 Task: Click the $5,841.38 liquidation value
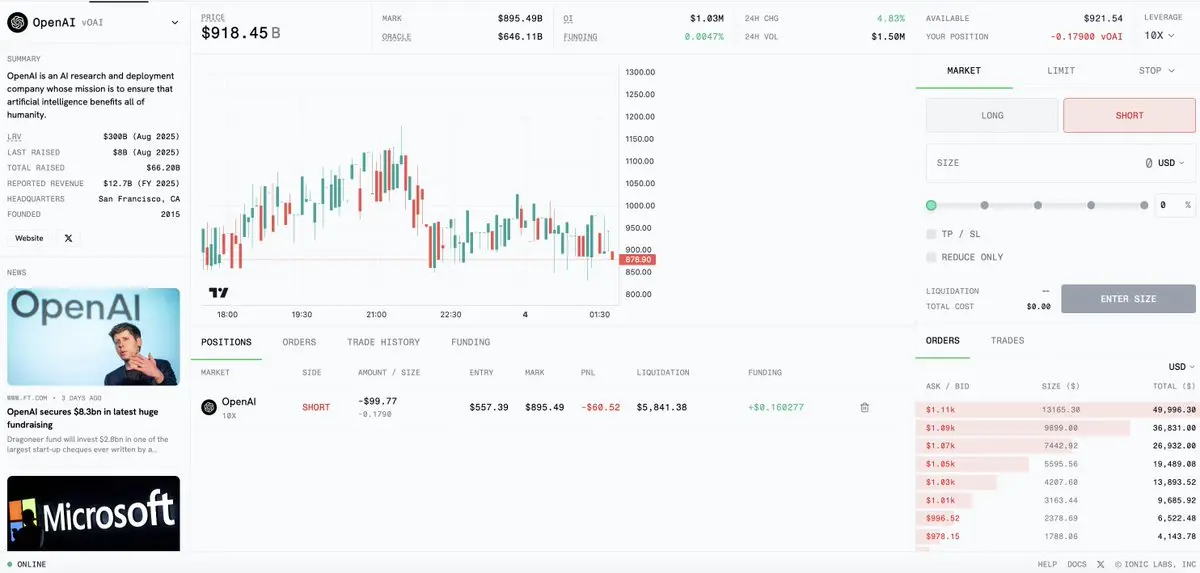[x=662, y=407]
